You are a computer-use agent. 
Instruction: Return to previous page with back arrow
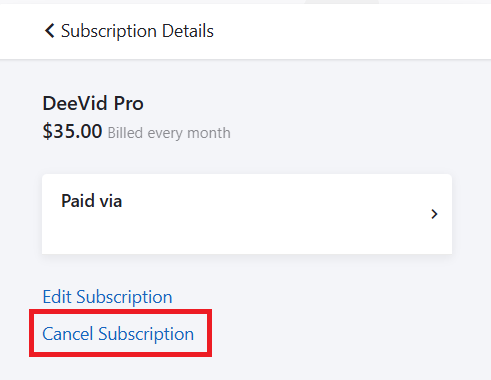tap(50, 31)
